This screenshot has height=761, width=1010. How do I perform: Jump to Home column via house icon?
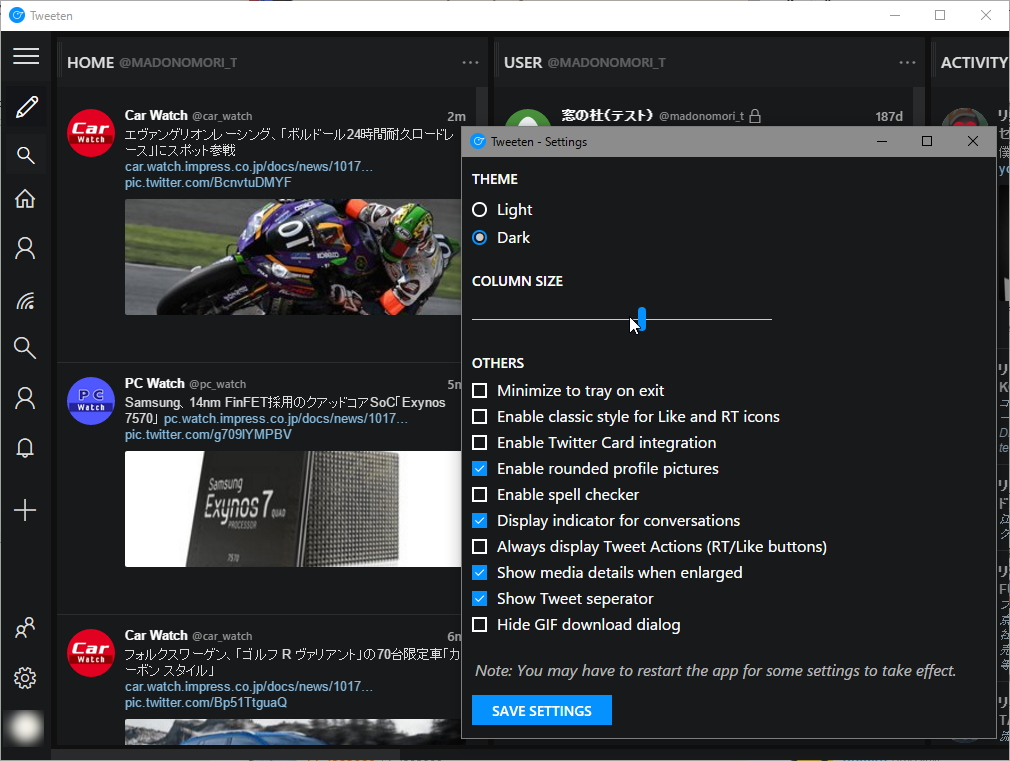25,198
